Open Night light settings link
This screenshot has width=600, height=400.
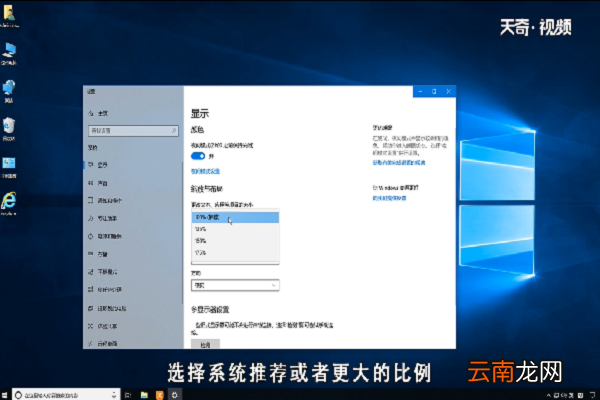[x=205, y=171]
